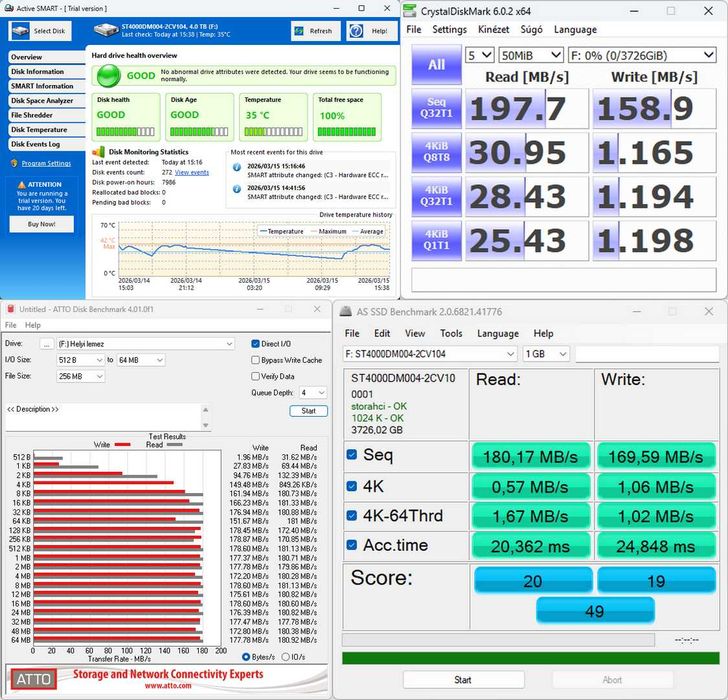Open ATTO Help menu
This screenshot has height=700, width=728.
[x=32, y=325]
